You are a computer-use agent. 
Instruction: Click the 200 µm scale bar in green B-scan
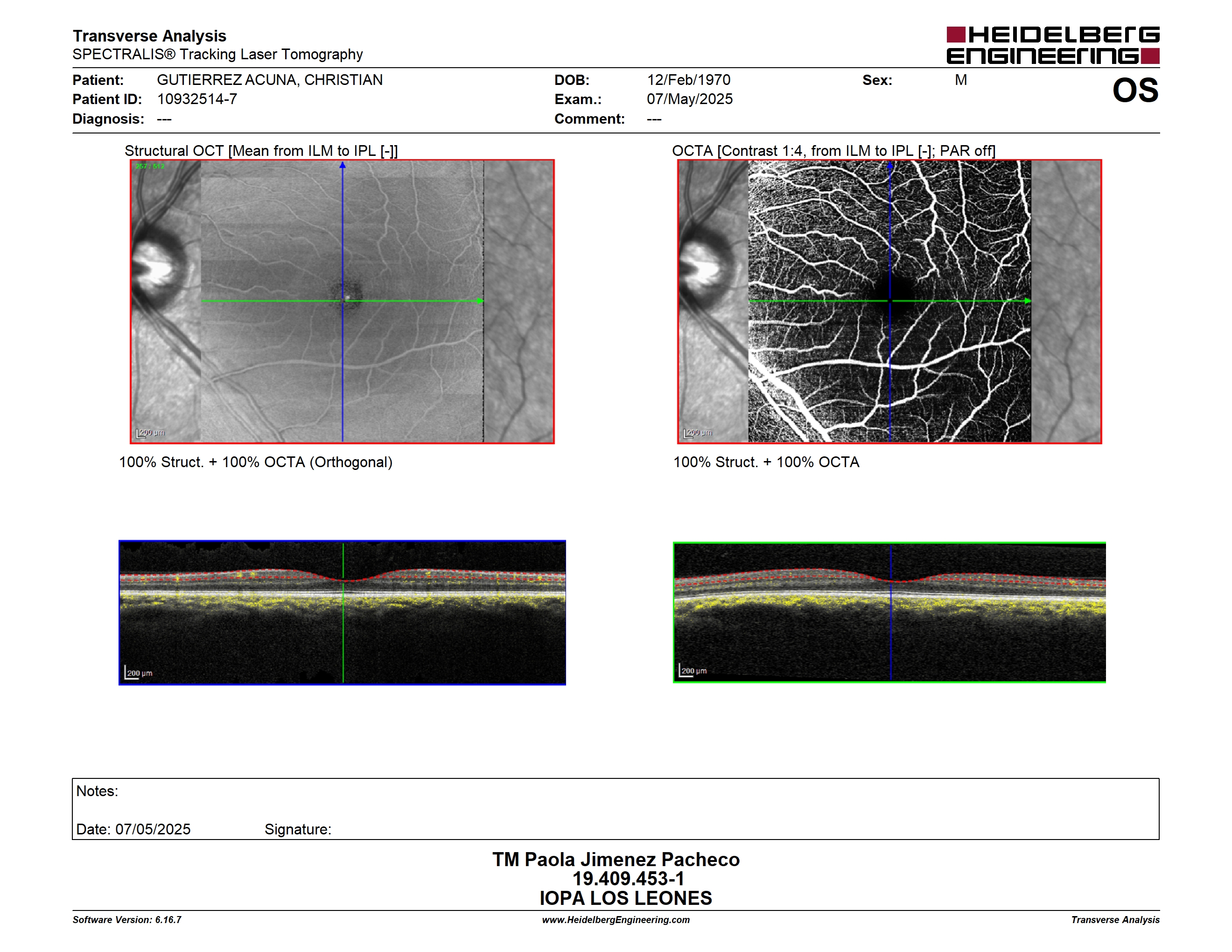click(x=693, y=671)
